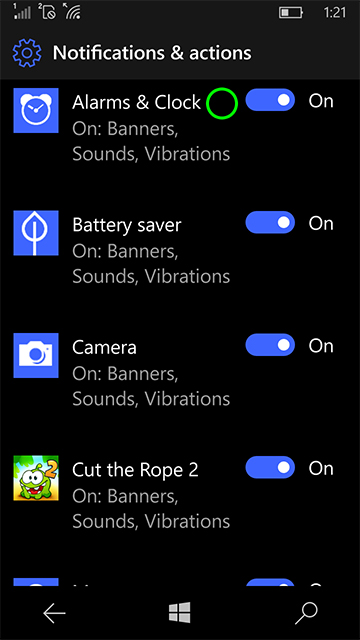This screenshot has width=360, height=640.
Task: Tap the search magnifier button
Action: point(306,613)
